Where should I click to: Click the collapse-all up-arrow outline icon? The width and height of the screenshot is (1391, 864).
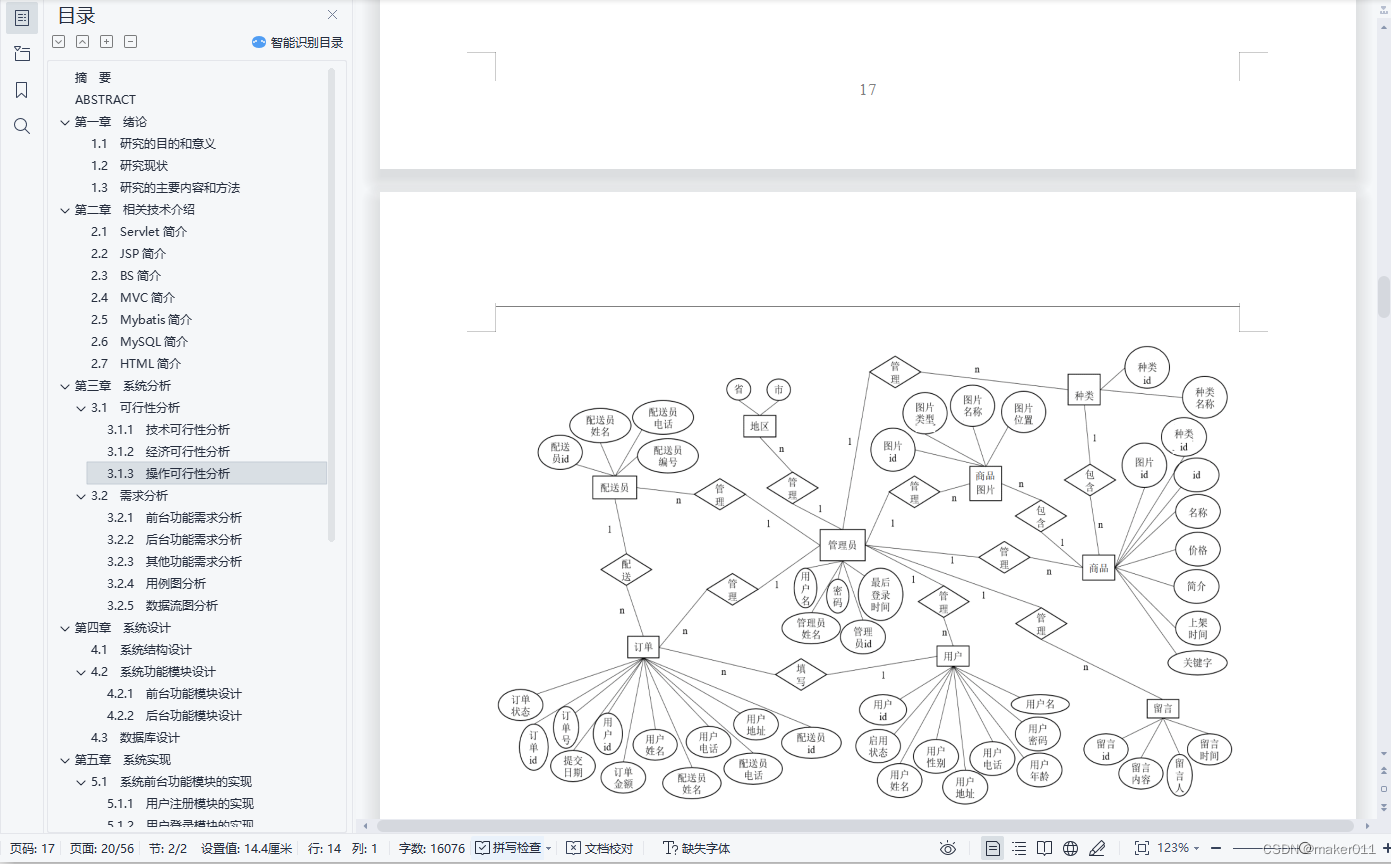[83, 42]
